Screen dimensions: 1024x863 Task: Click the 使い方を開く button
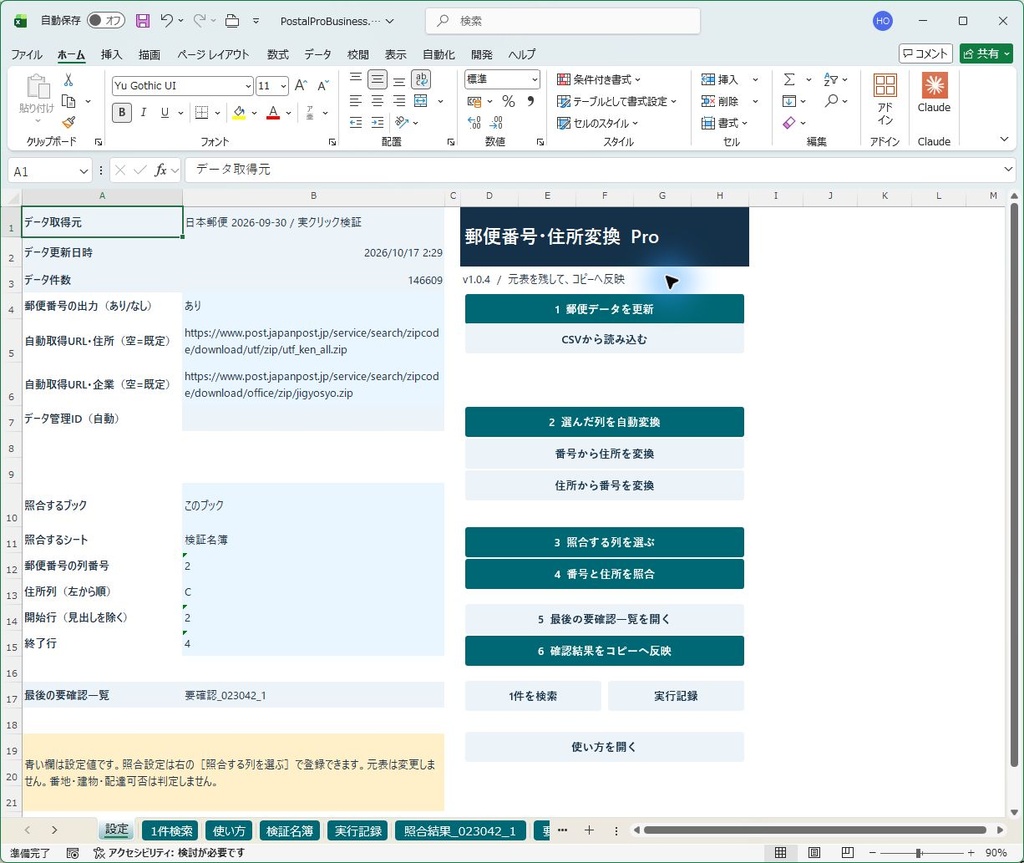(x=604, y=747)
